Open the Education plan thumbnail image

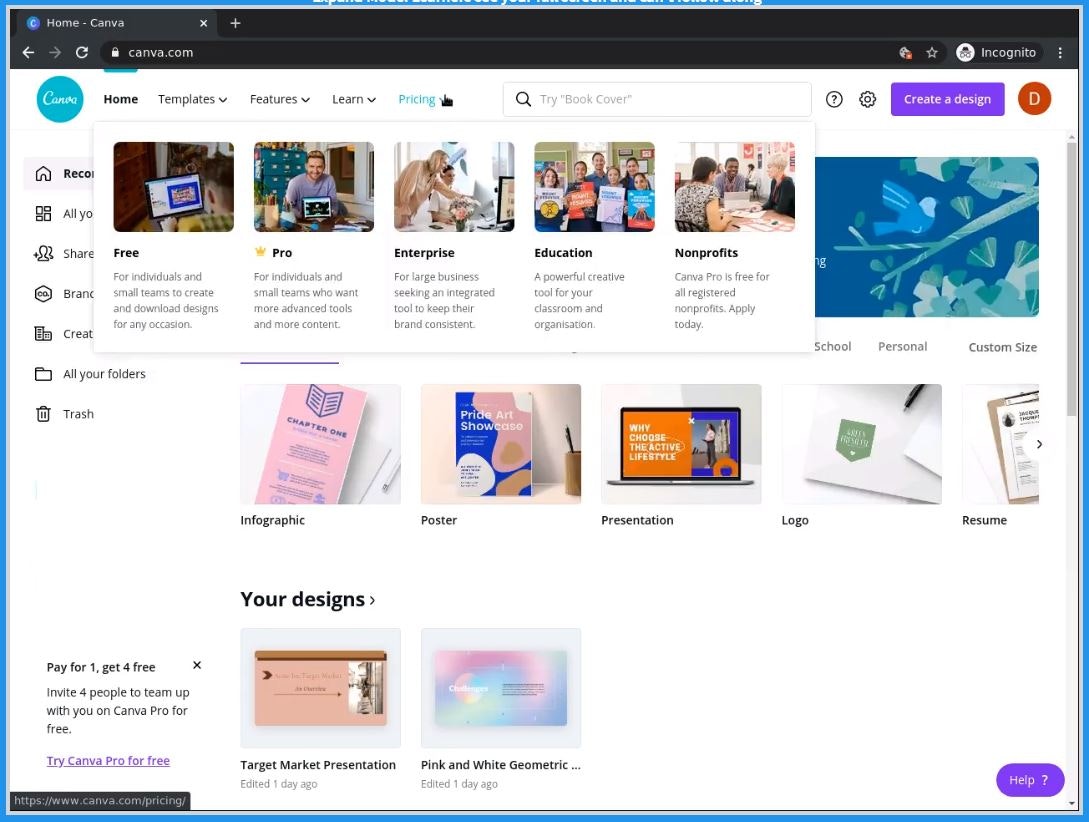(595, 187)
